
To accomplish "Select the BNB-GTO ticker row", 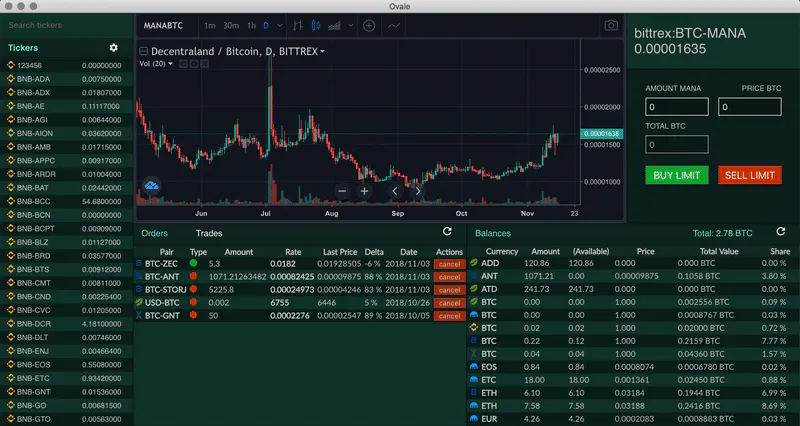I will click(67, 419).
